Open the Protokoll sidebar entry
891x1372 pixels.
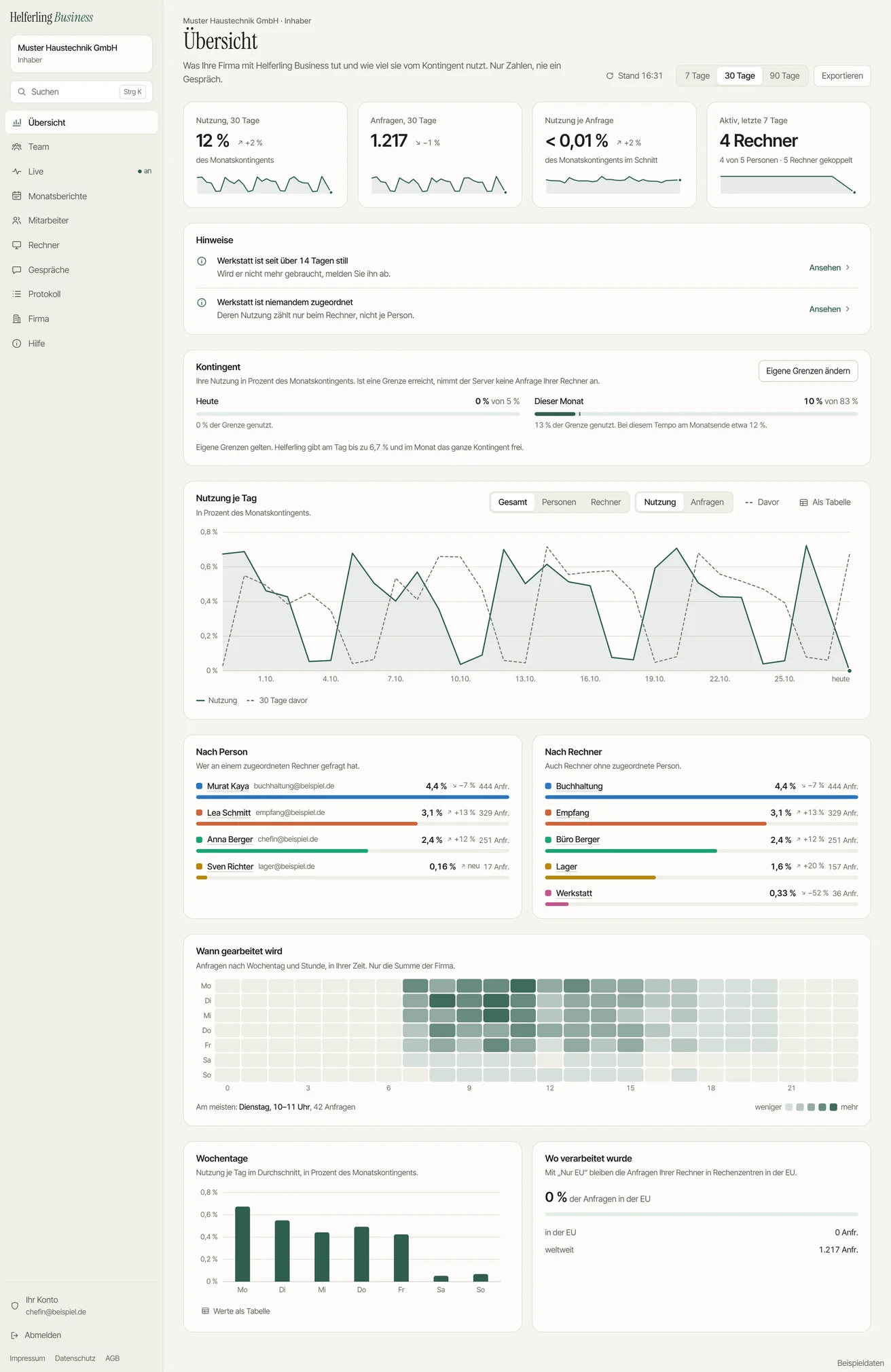(81, 294)
